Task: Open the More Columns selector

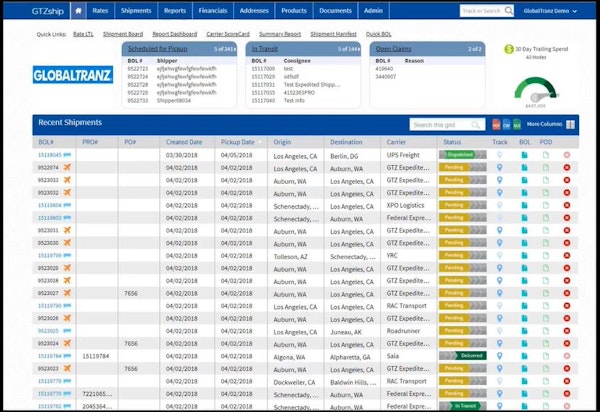Action: pos(551,124)
